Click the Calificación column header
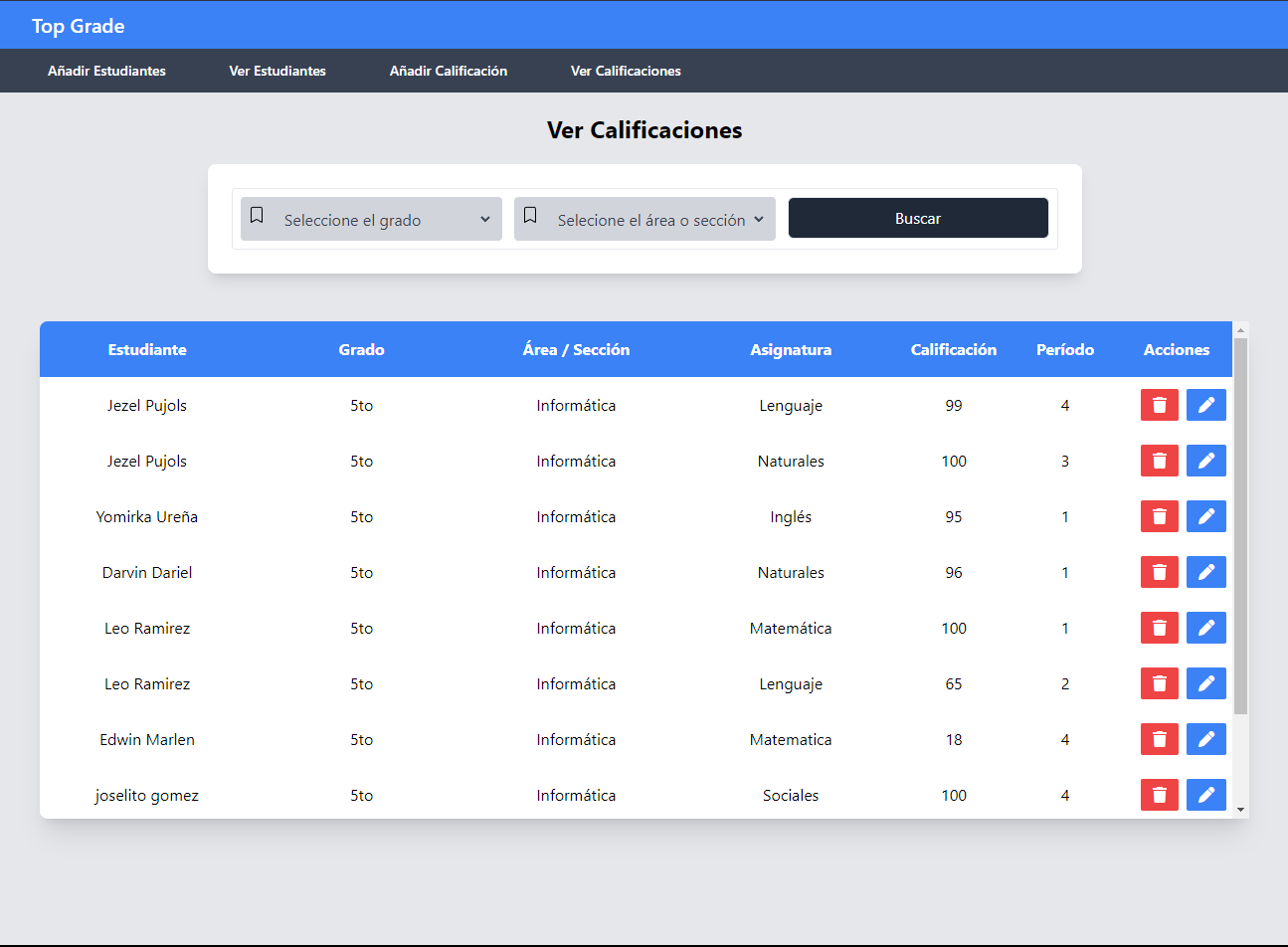This screenshot has height=947, width=1288. (953, 349)
